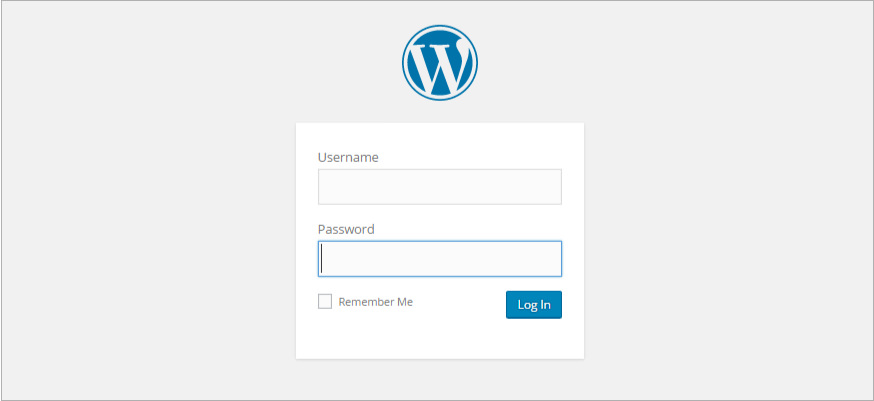Viewport: 874px width, 401px height.
Task: Place cursor in the field under Username
Action: coord(440,187)
